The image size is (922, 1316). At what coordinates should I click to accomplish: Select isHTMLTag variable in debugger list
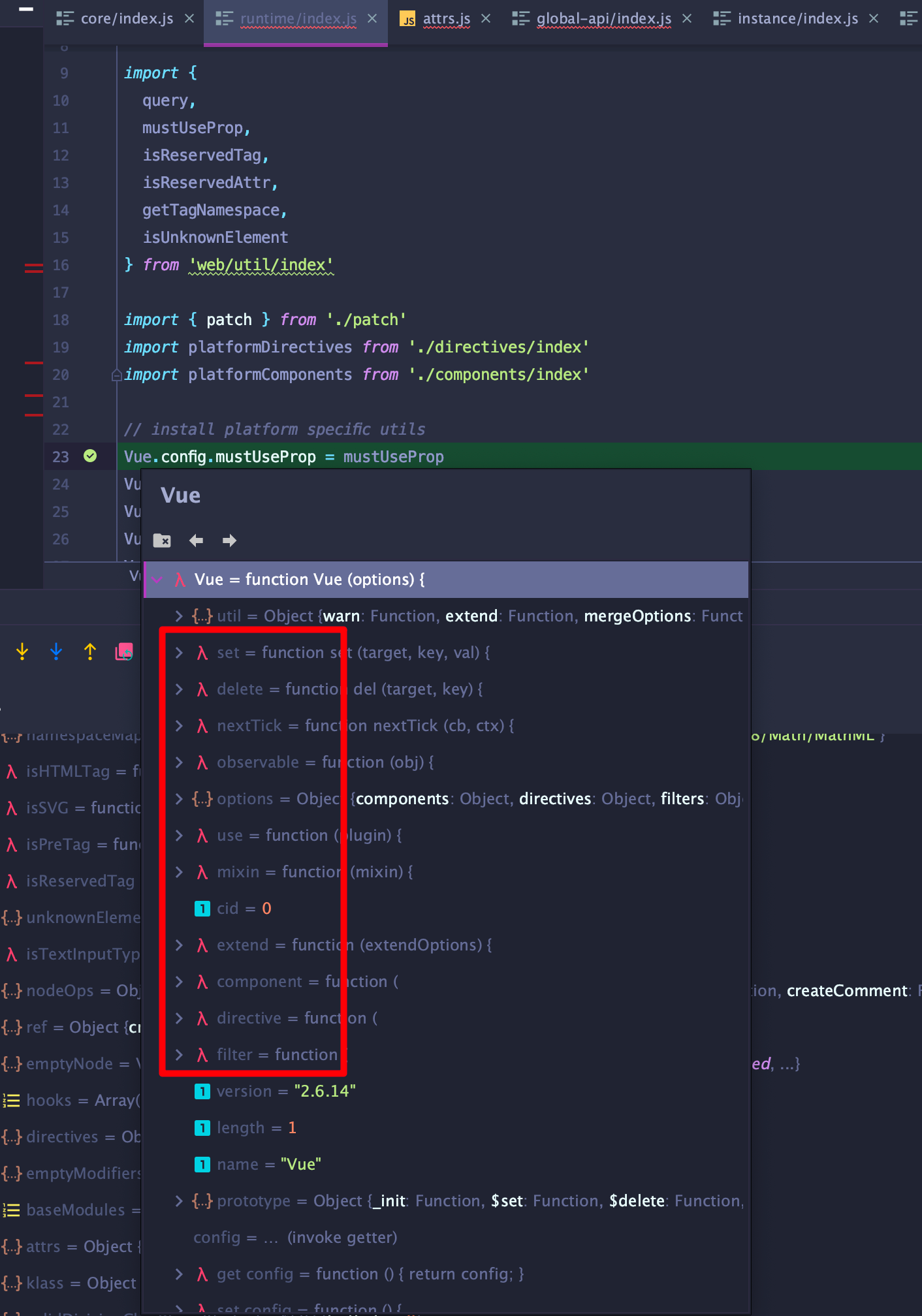point(71,772)
